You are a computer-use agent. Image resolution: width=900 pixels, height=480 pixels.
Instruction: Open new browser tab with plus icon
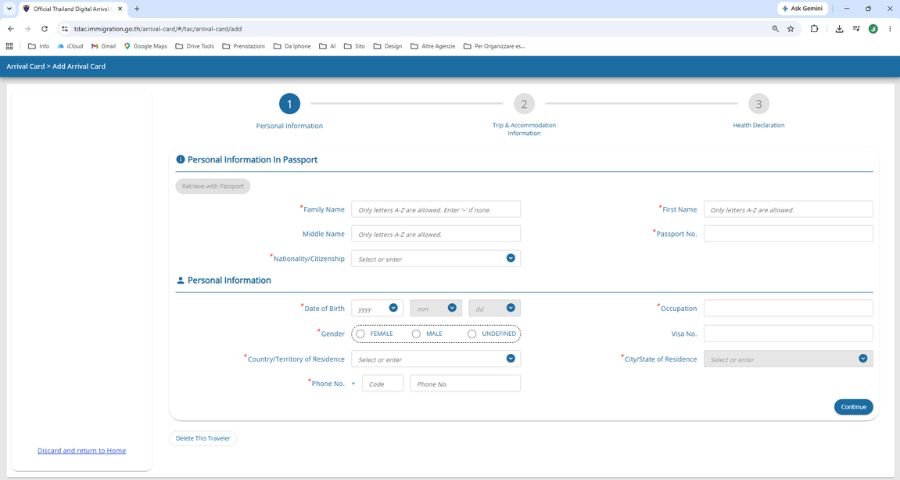tap(137, 9)
